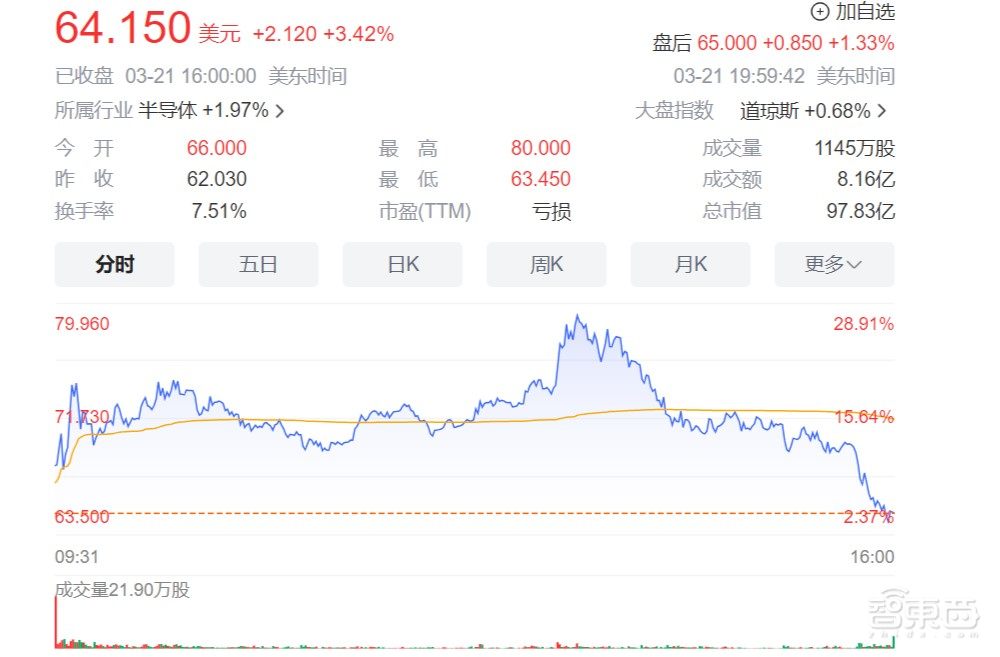Click the 28.91% high percentage label
Image resolution: width=1000 pixels, height=657 pixels.
click(x=862, y=323)
